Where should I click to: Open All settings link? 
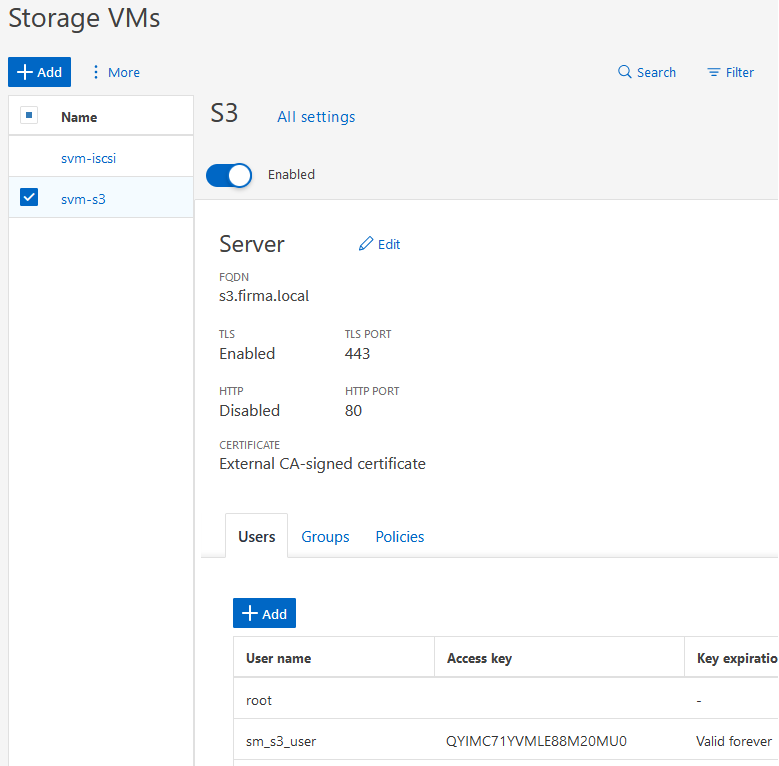click(316, 117)
